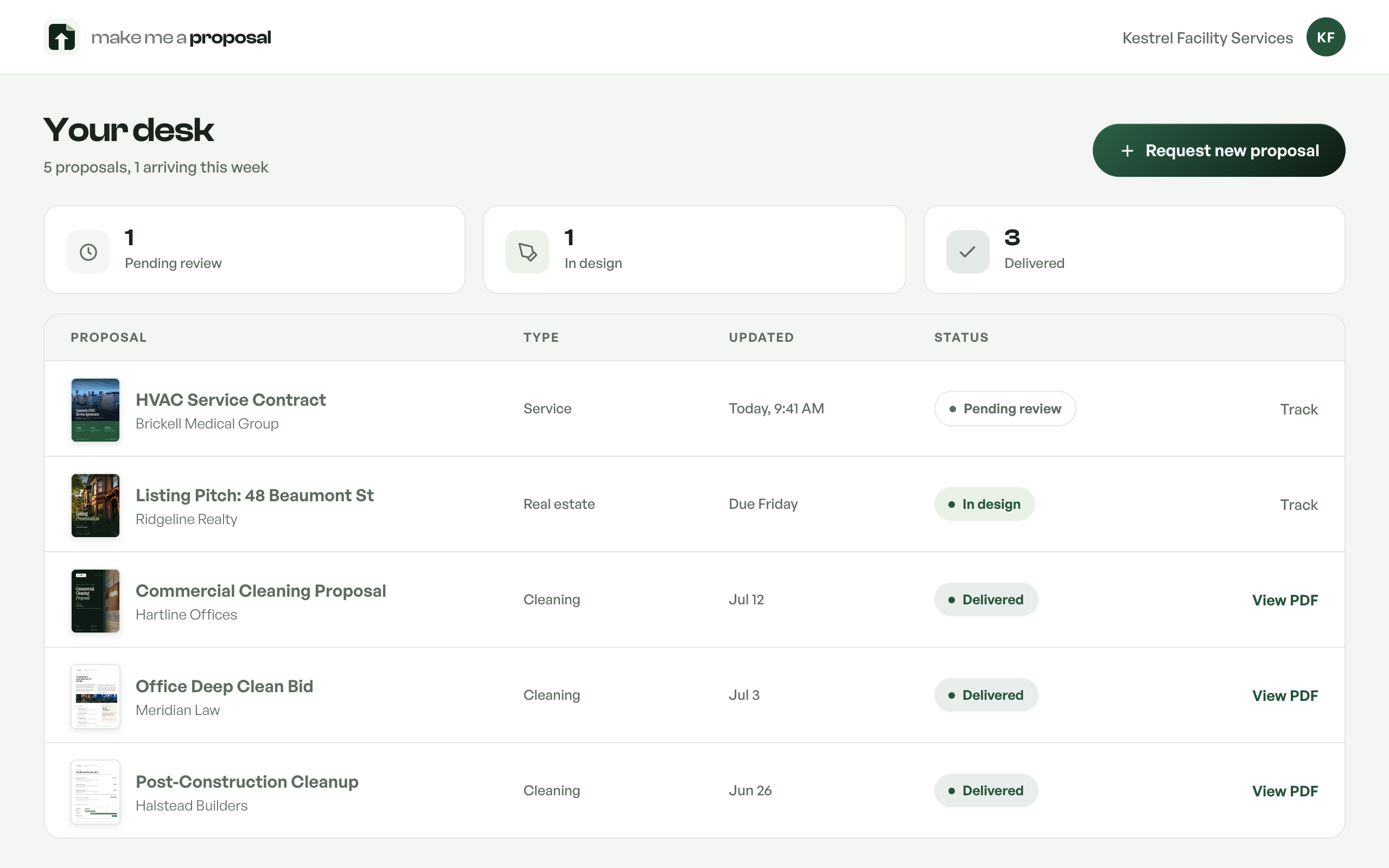Click the 5 proposals, 1 arriving this week subtitle

(156, 168)
